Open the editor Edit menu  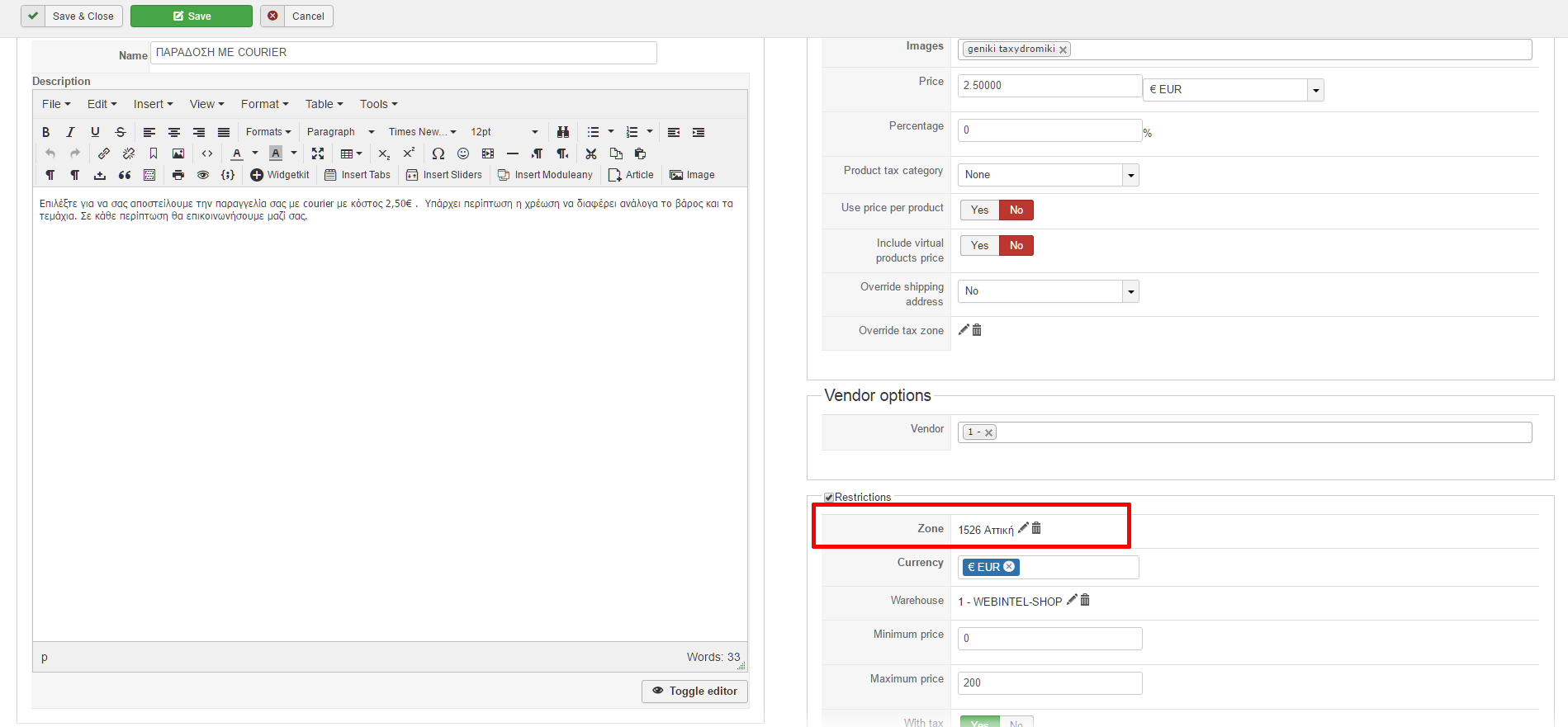[x=102, y=104]
